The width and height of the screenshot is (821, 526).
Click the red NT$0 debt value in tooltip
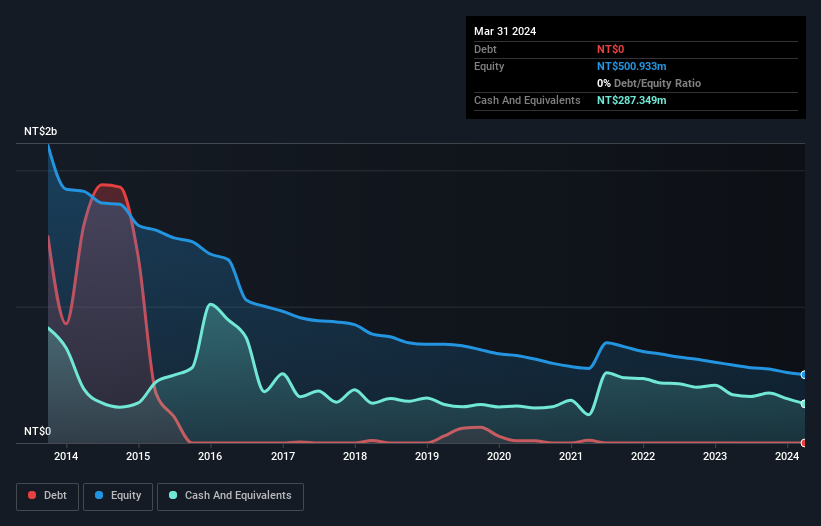pyautogui.click(x=611, y=49)
